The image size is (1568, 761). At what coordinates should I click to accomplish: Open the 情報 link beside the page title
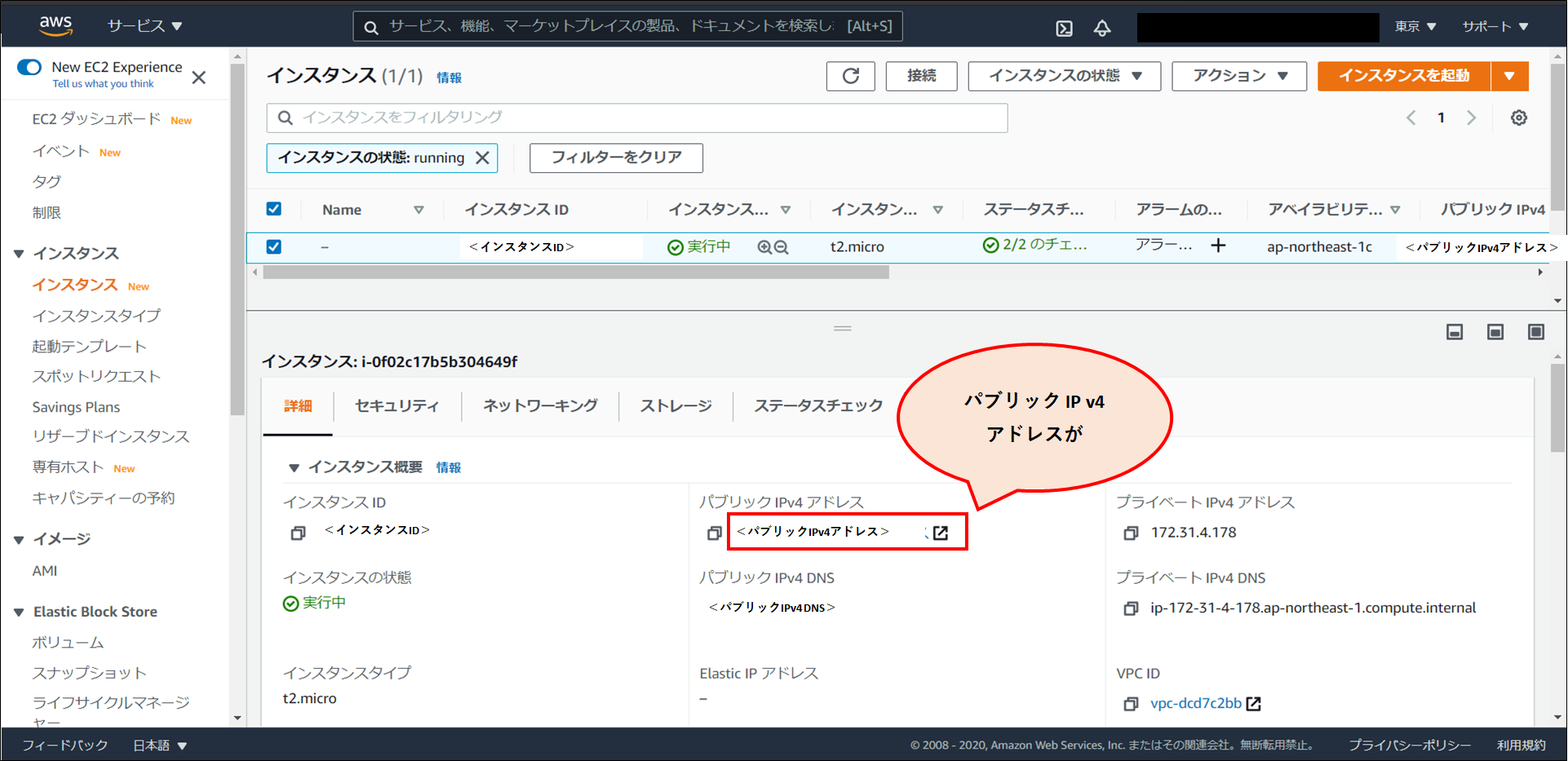(449, 77)
